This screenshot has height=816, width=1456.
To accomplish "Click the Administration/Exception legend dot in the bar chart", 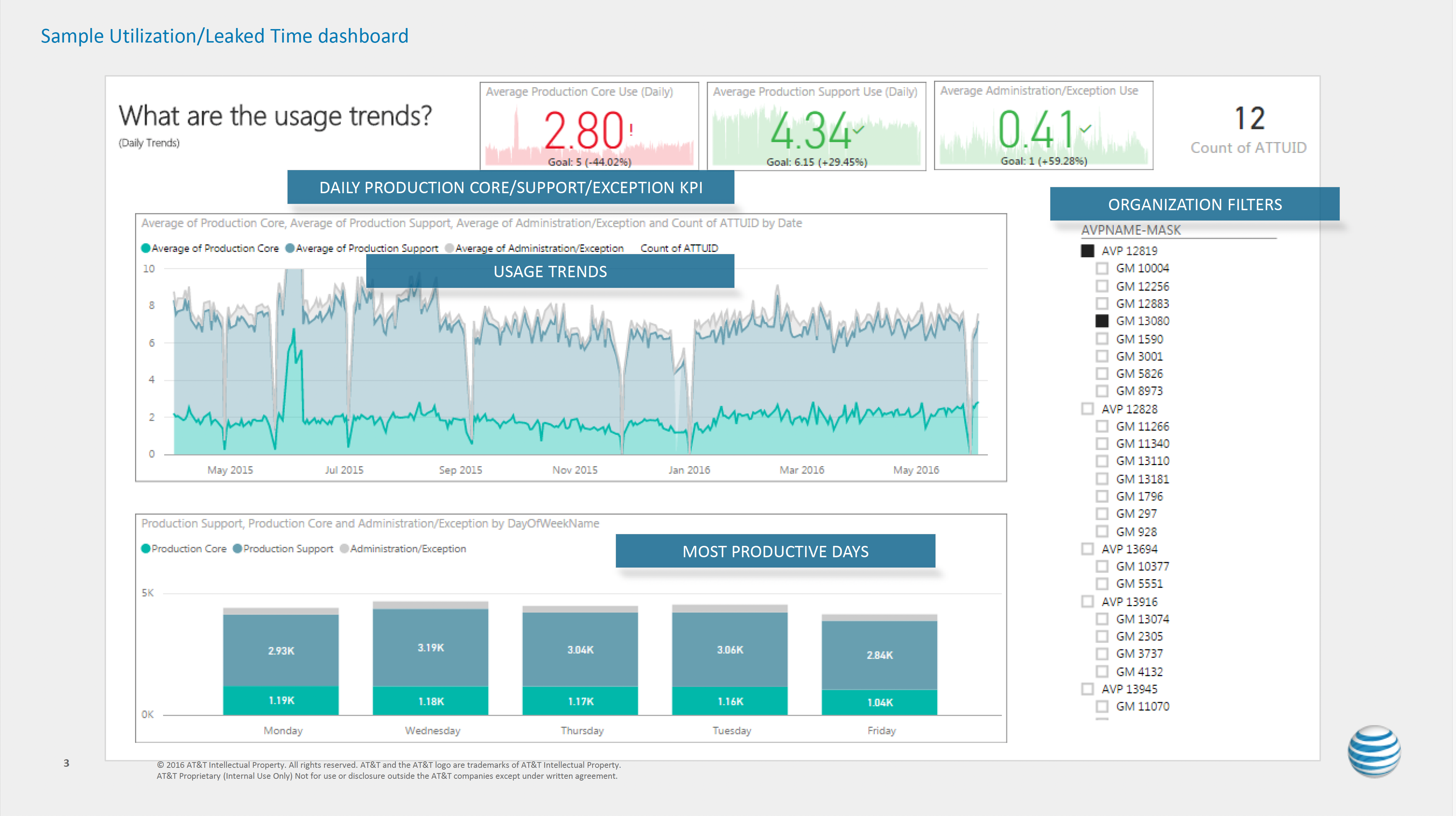I will coord(344,549).
